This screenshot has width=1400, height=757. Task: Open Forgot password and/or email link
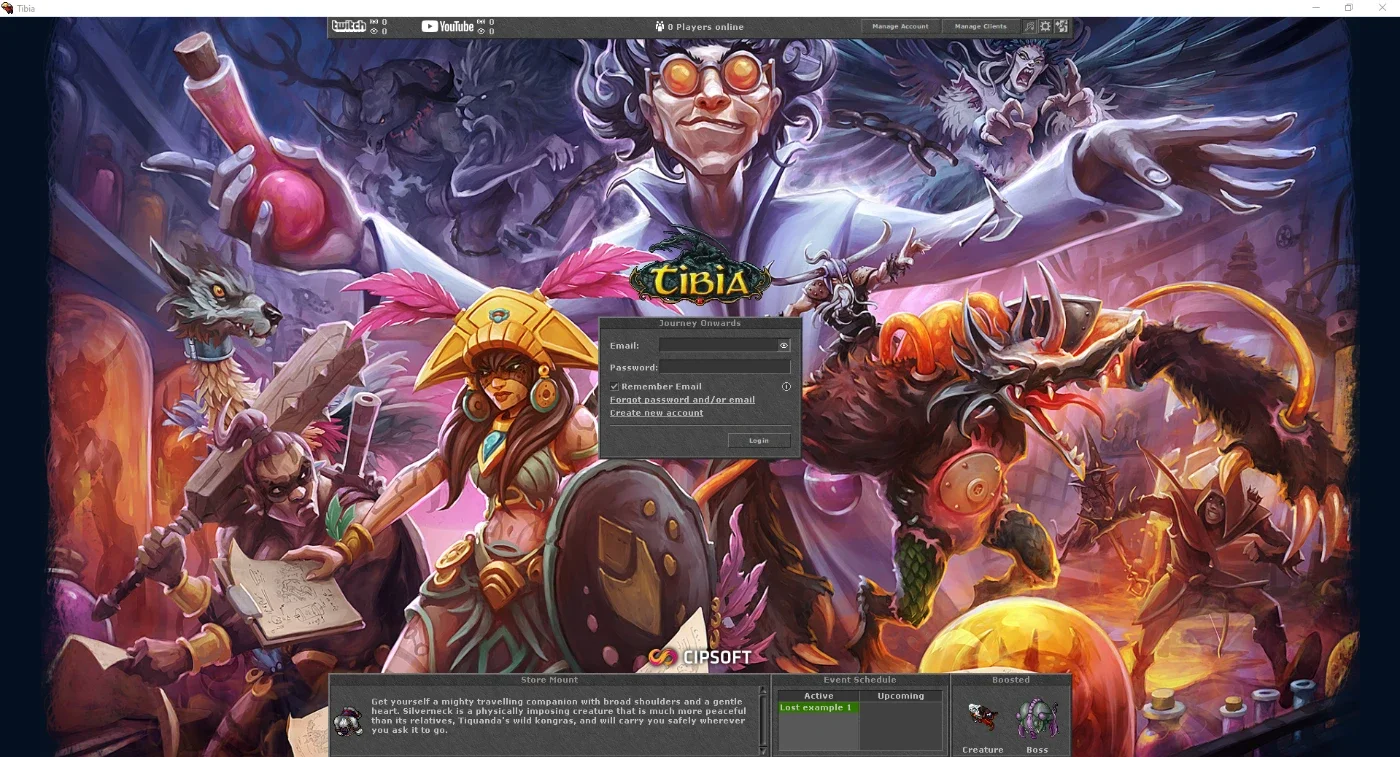[x=682, y=400]
